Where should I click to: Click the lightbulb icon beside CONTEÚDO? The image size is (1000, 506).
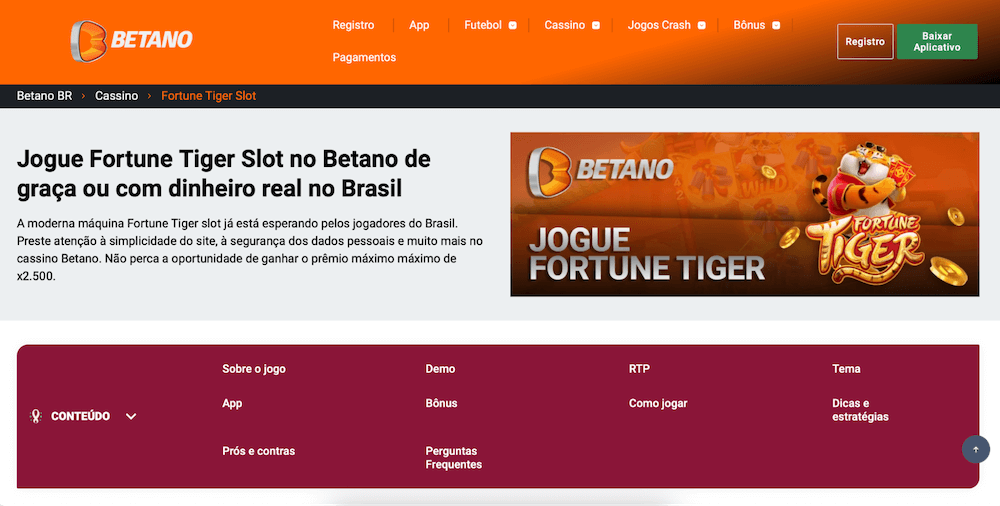36,416
